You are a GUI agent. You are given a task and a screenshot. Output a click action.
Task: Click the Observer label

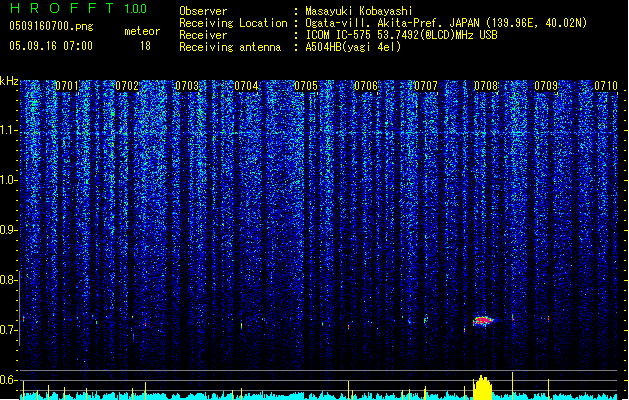click(x=203, y=11)
